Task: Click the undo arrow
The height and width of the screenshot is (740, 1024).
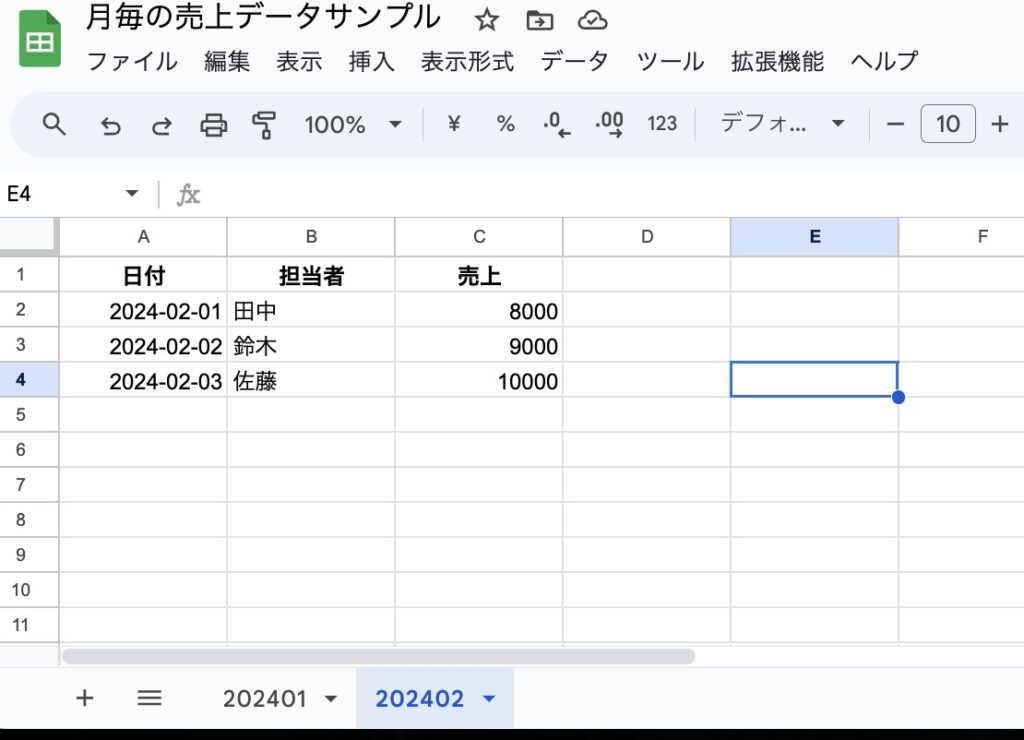Action: coord(111,125)
